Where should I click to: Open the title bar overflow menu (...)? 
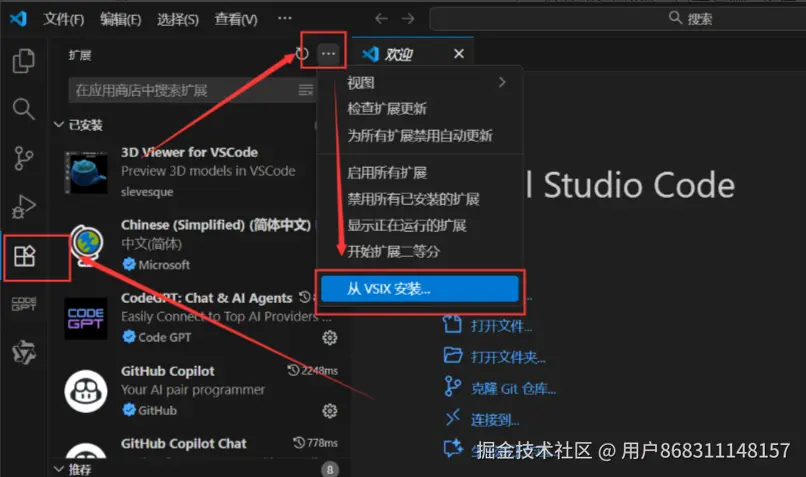[x=285, y=19]
